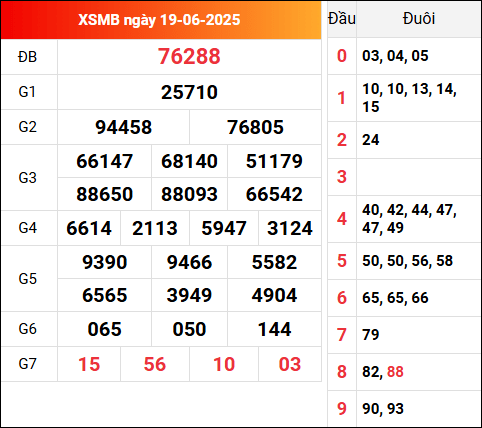
Task: Select G5 number 9466
Action: coord(189,262)
